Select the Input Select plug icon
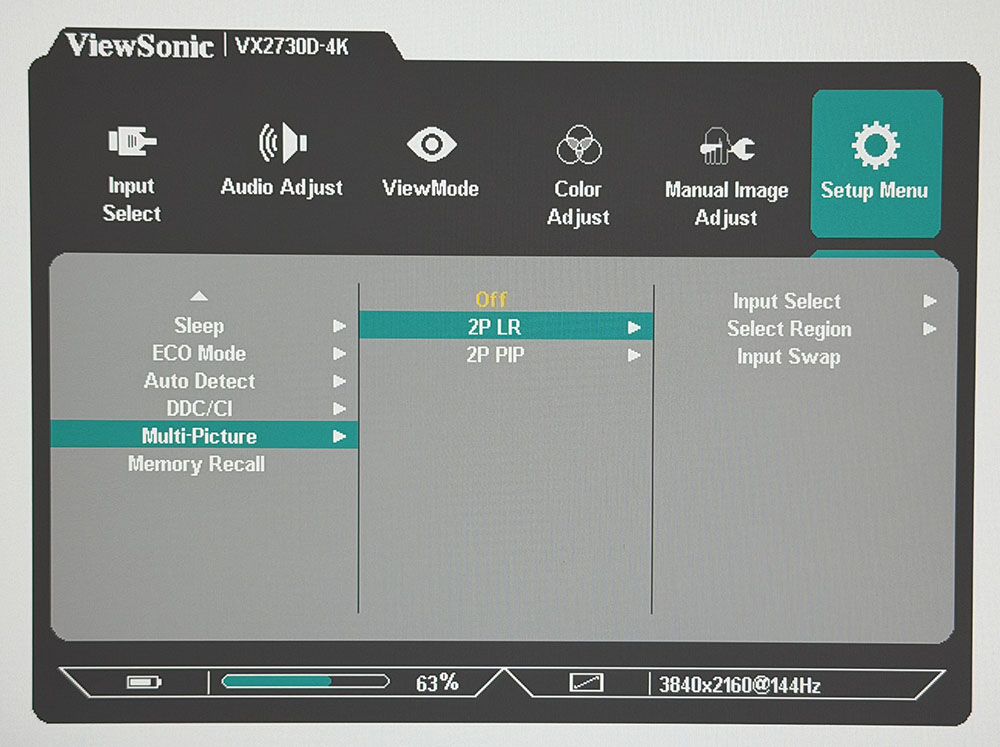Viewport: 1000px width, 747px height. [132, 141]
